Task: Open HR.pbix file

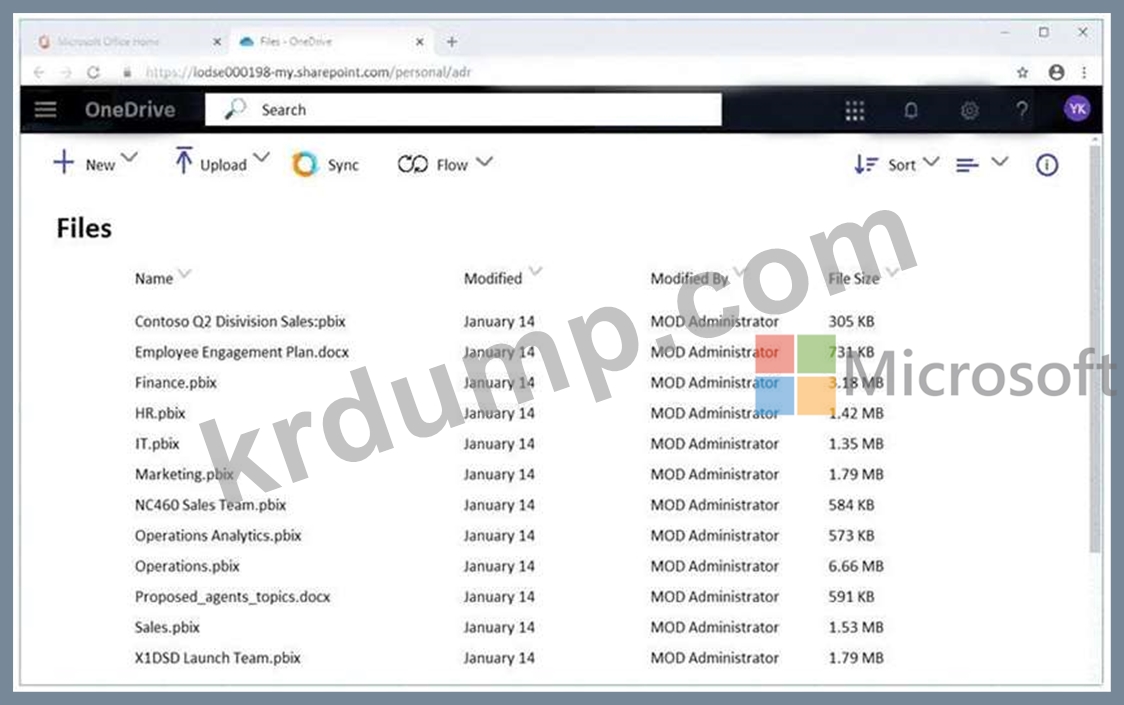Action: pos(160,413)
